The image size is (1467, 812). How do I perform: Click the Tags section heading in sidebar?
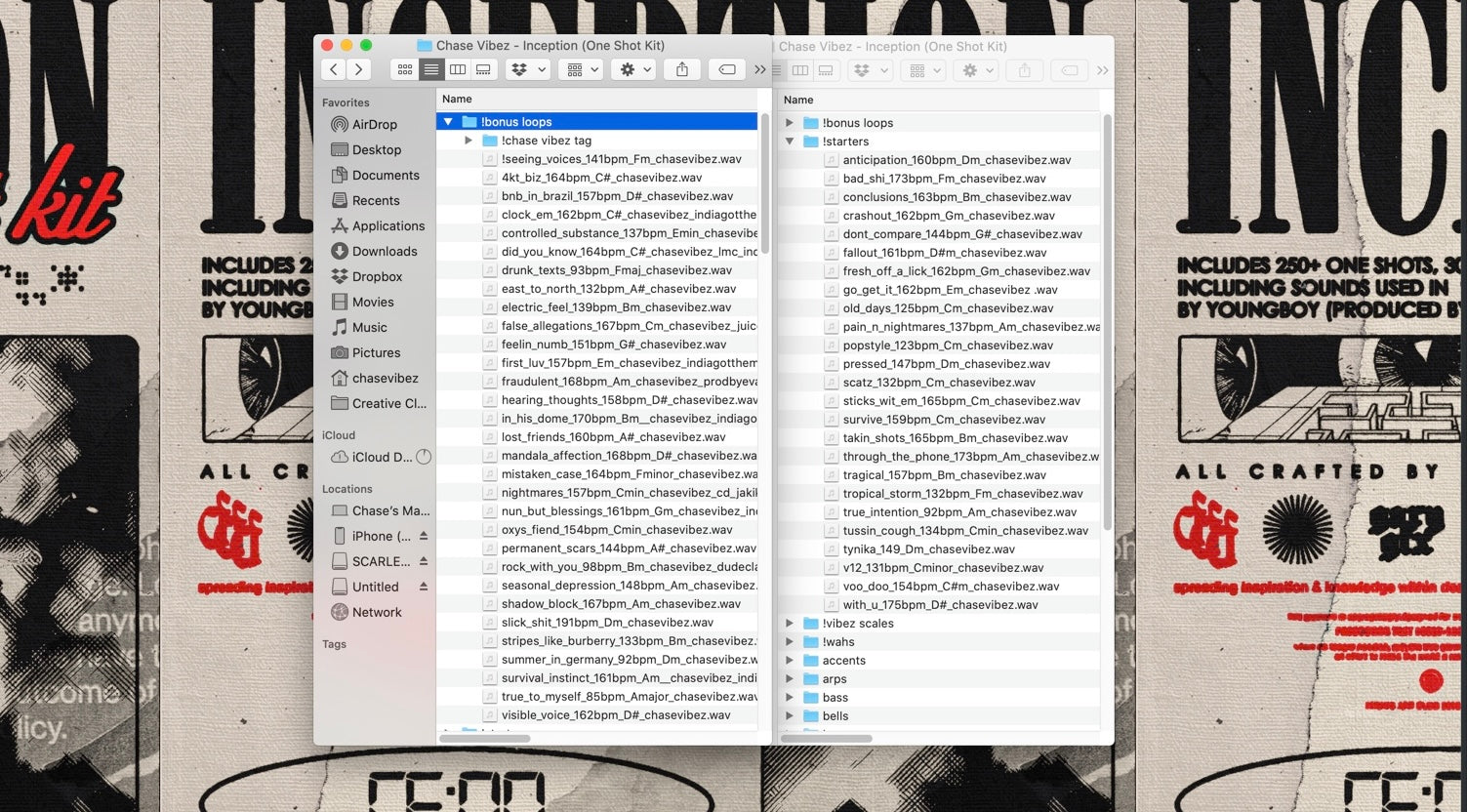[x=334, y=644]
